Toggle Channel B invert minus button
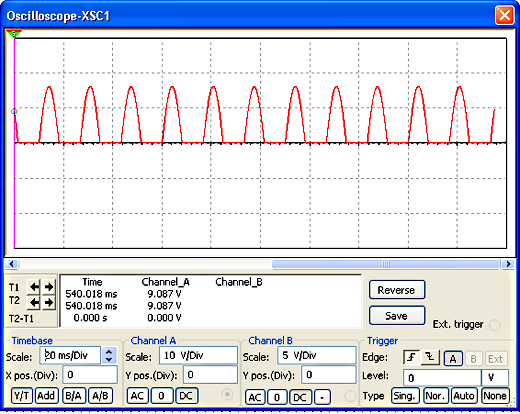 322,397
